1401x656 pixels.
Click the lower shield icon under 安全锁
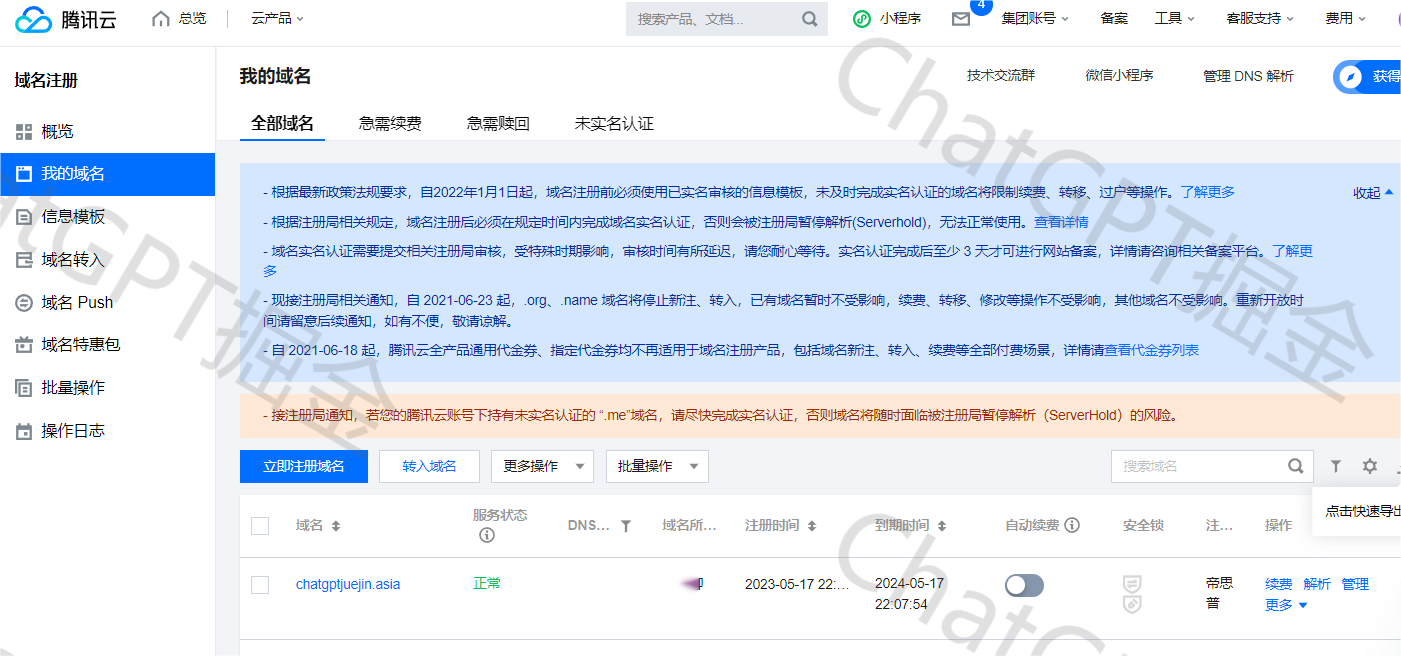tap(1133, 604)
